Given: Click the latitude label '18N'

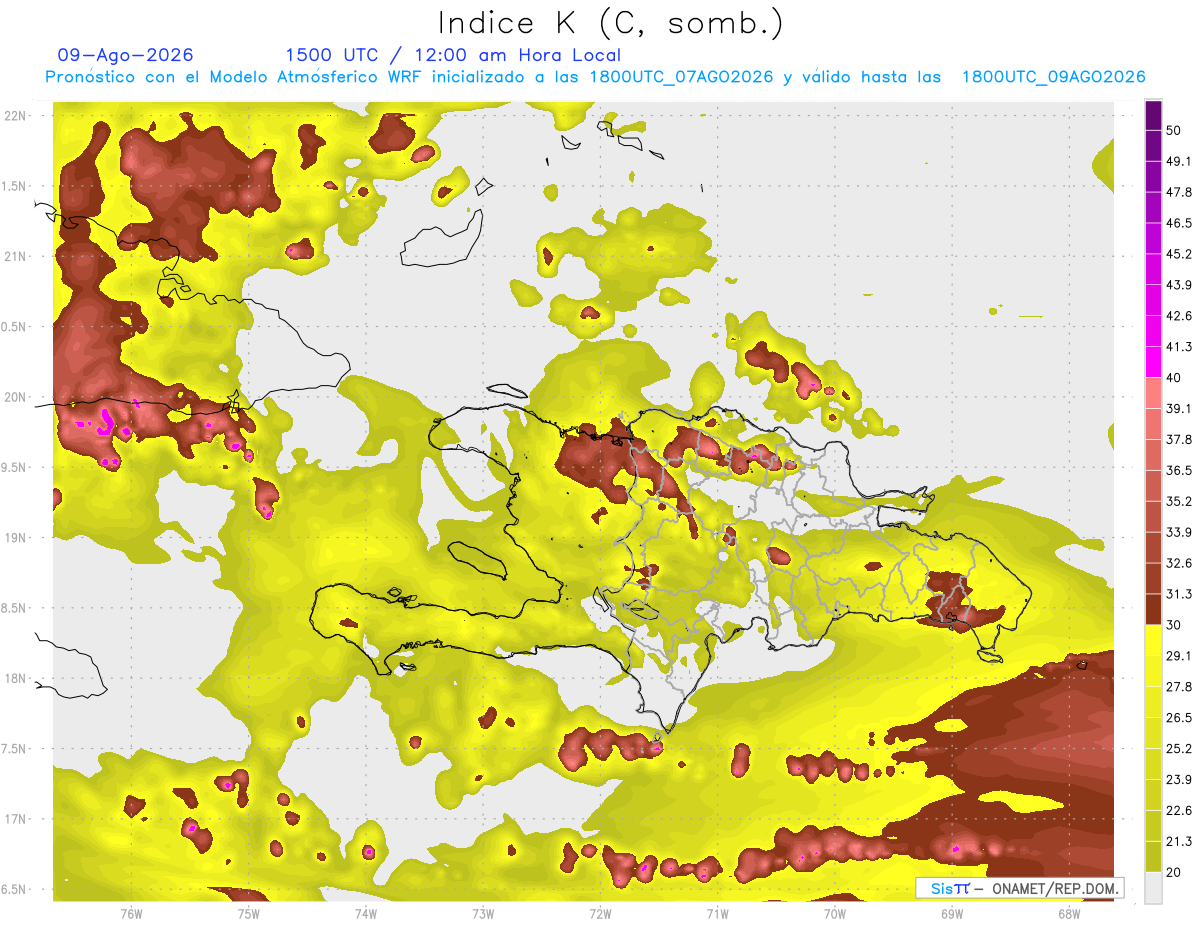Looking at the screenshot, I should (17, 678).
